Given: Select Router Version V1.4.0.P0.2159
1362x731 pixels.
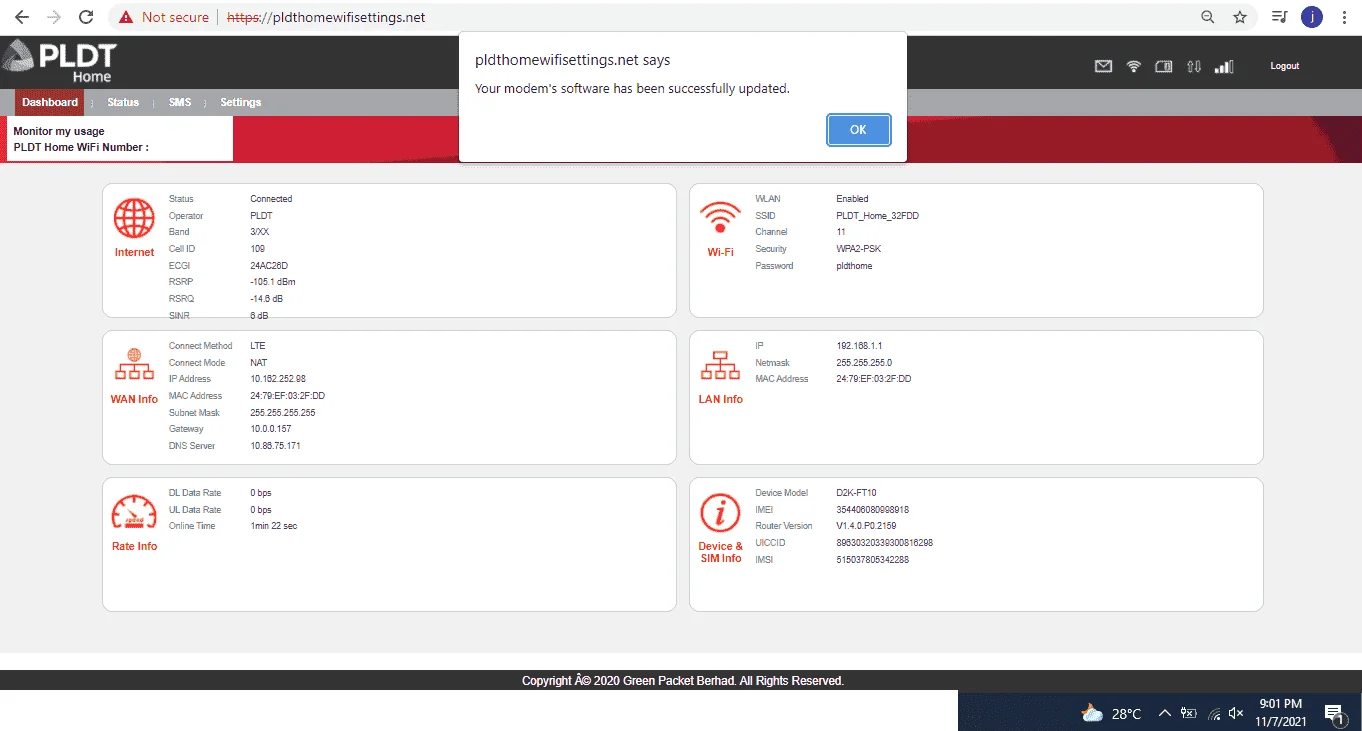Looking at the screenshot, I should [866, 526].
